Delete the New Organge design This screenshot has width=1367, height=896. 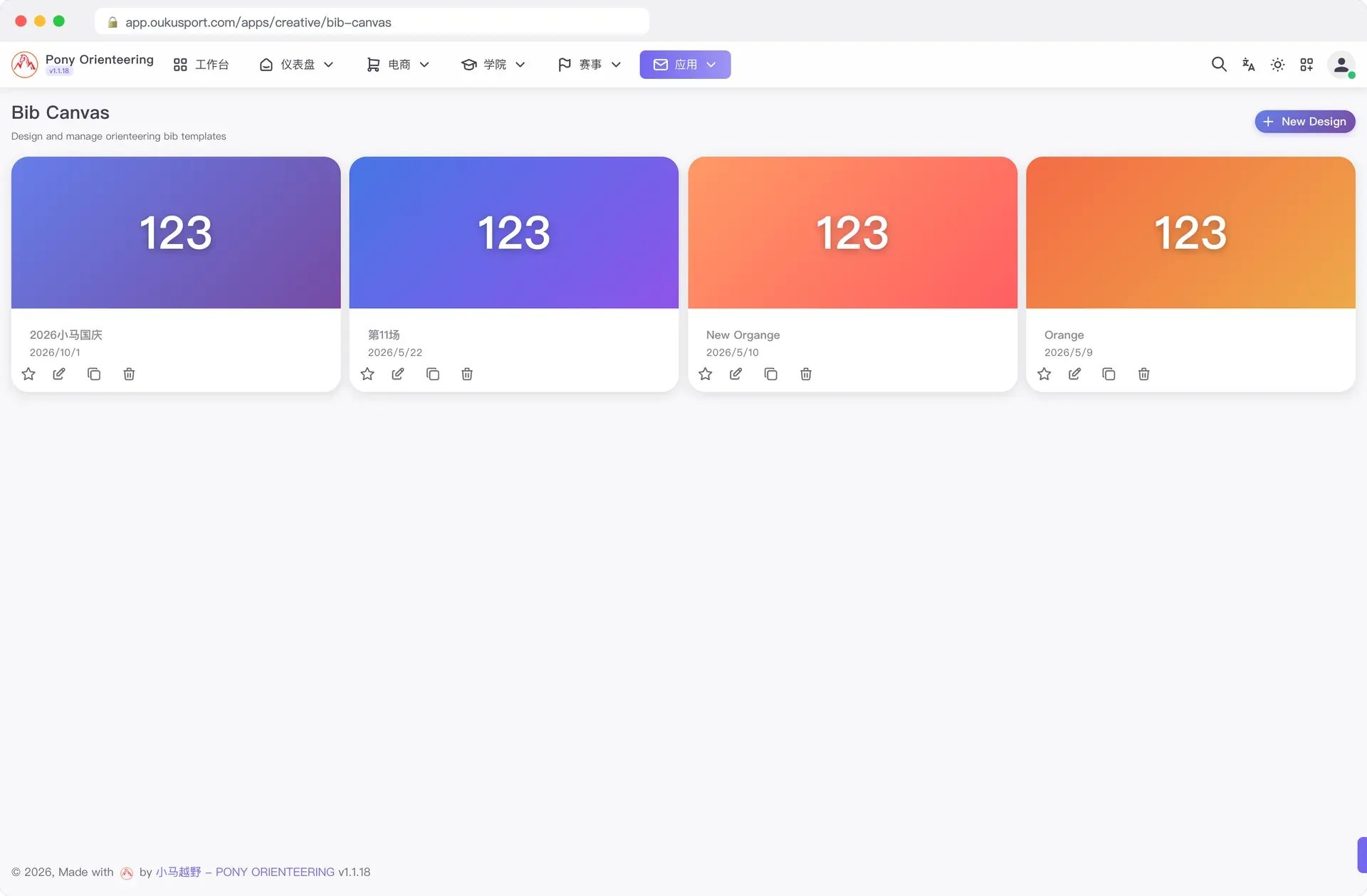pyautogui.click(x=806, y=374)
